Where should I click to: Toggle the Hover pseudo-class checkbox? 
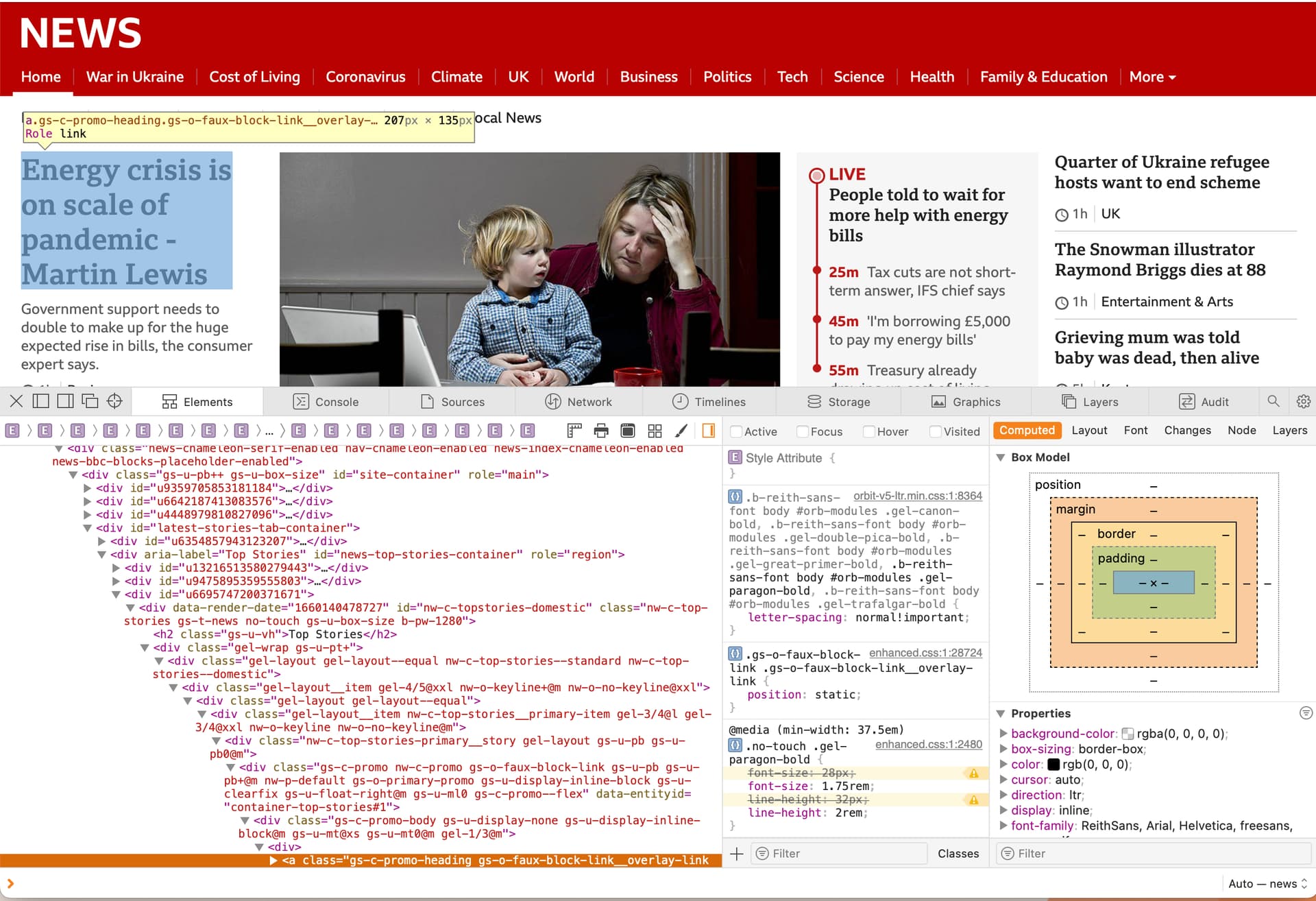(869, 431)
